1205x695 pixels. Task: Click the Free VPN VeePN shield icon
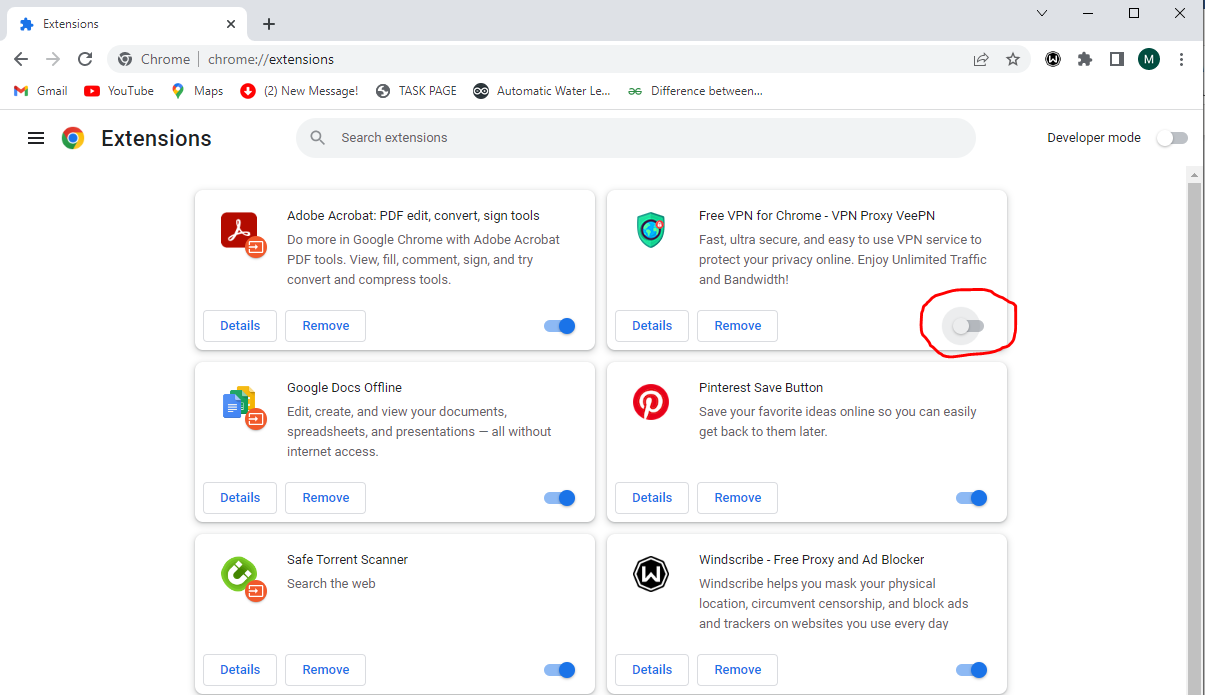point(651,230)
